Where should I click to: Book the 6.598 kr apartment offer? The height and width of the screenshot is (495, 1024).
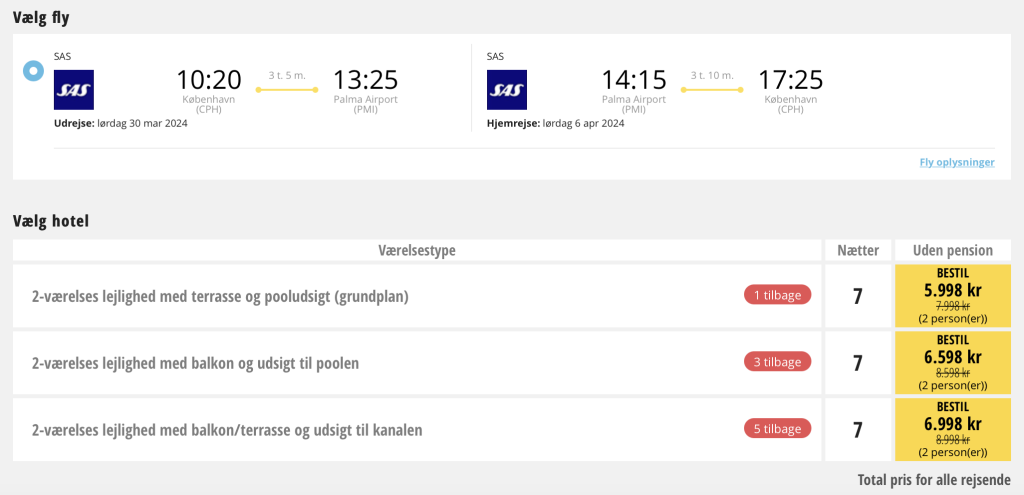tap(953, 362)
